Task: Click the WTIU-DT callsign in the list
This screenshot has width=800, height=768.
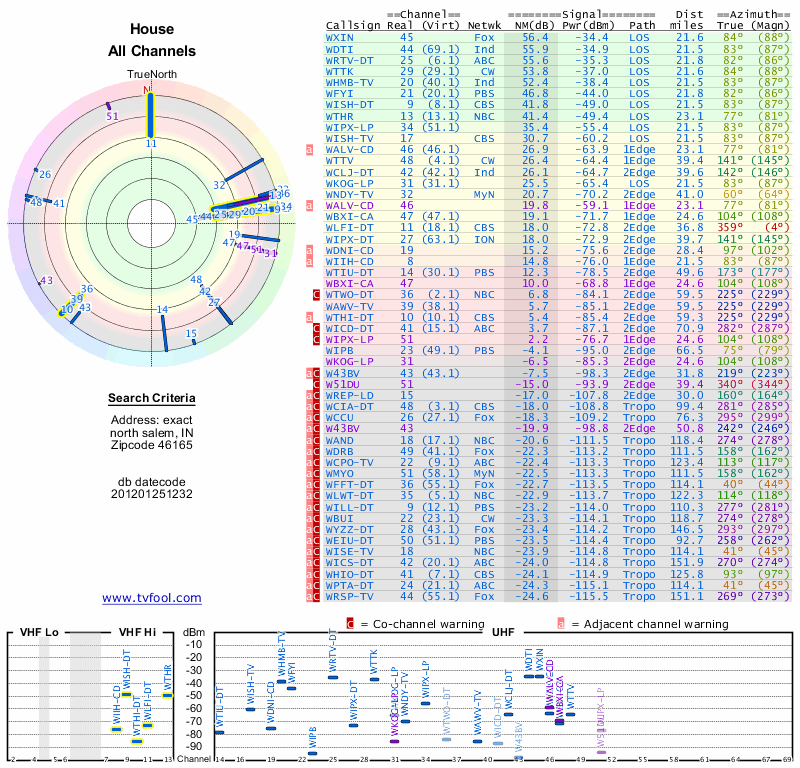Action: pyautogui.click(x=347, y=272)
